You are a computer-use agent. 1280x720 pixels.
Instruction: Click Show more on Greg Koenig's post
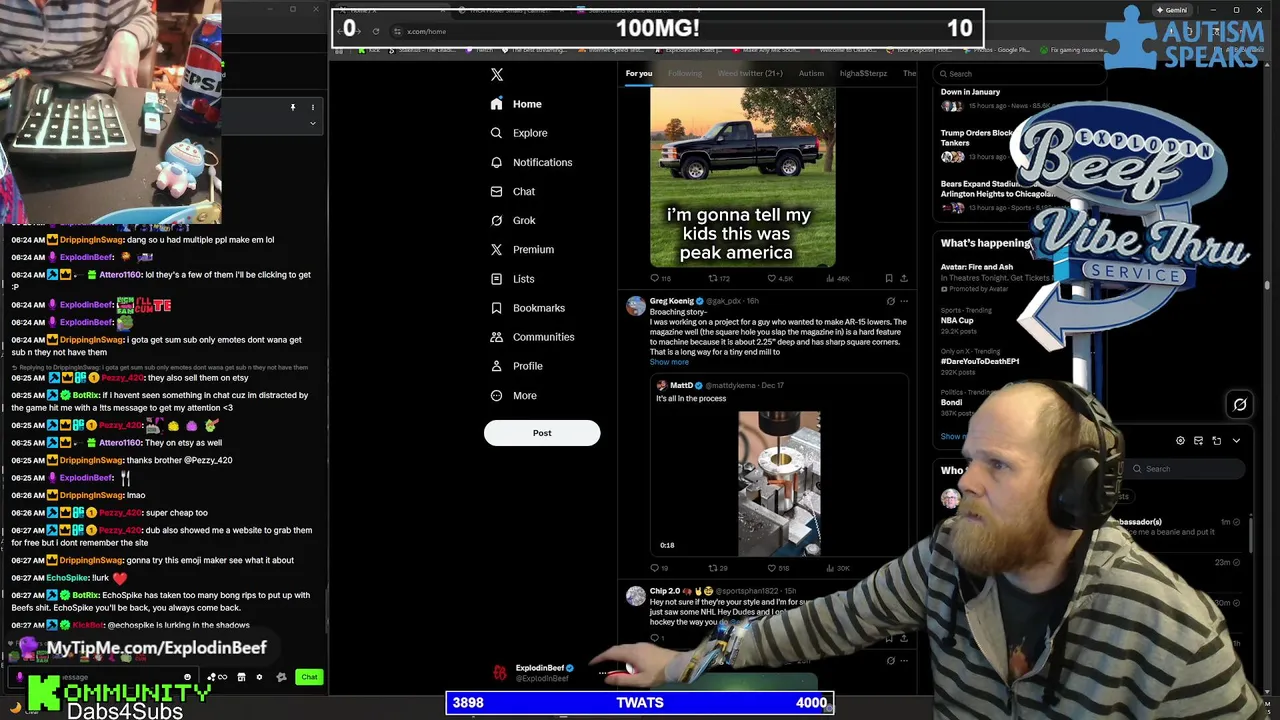[669, 362]
